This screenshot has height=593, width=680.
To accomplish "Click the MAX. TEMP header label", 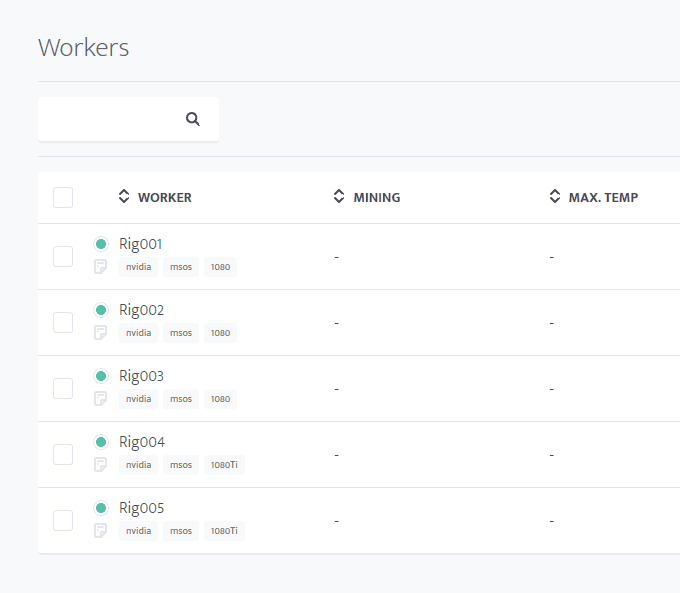I will (603, 197).
